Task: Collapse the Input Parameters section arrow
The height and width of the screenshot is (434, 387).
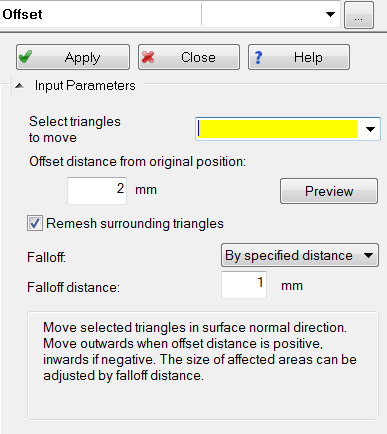Action: click(x=20, y=86)
